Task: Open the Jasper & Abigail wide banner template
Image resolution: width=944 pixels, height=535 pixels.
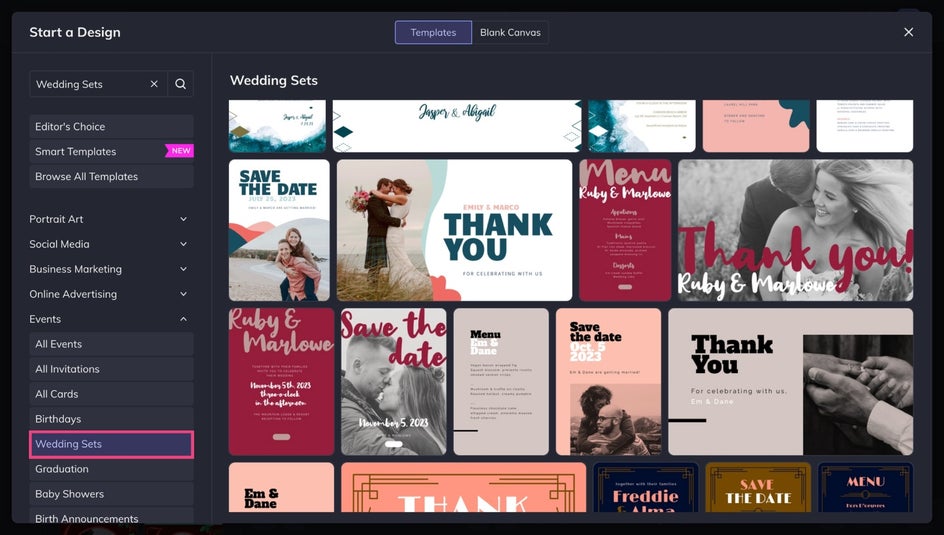Action: coord(457,126)
